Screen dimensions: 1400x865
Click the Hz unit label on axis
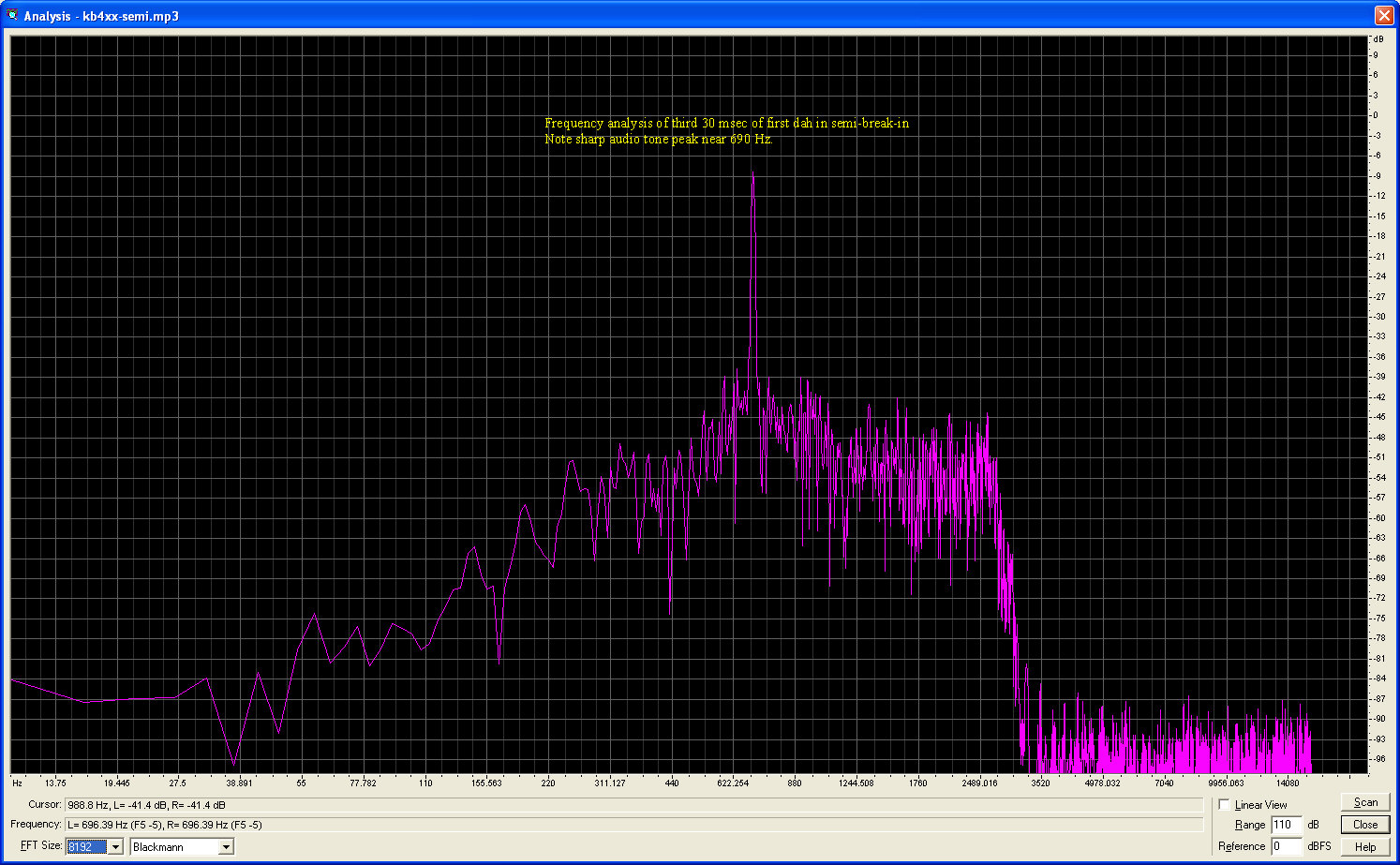17,783
